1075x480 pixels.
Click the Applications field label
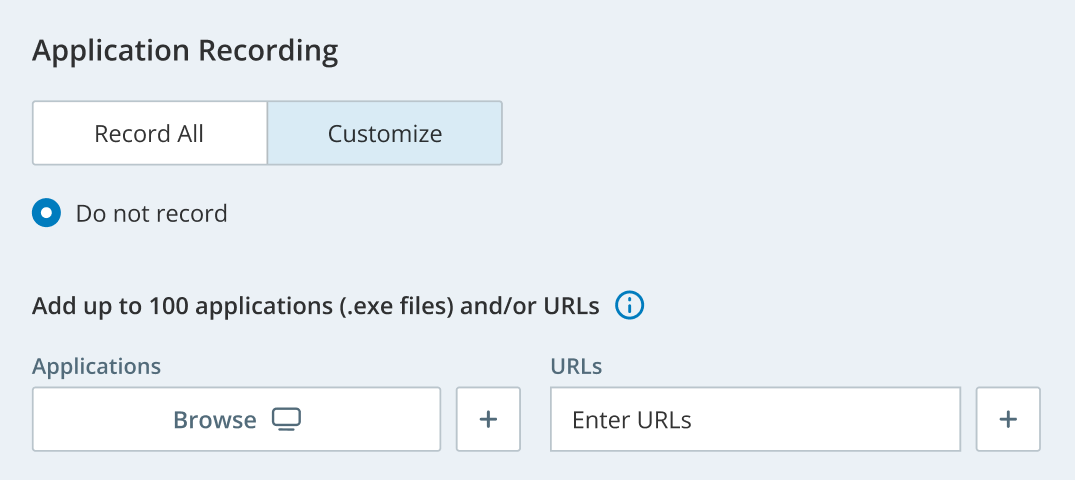coord(96,366)
